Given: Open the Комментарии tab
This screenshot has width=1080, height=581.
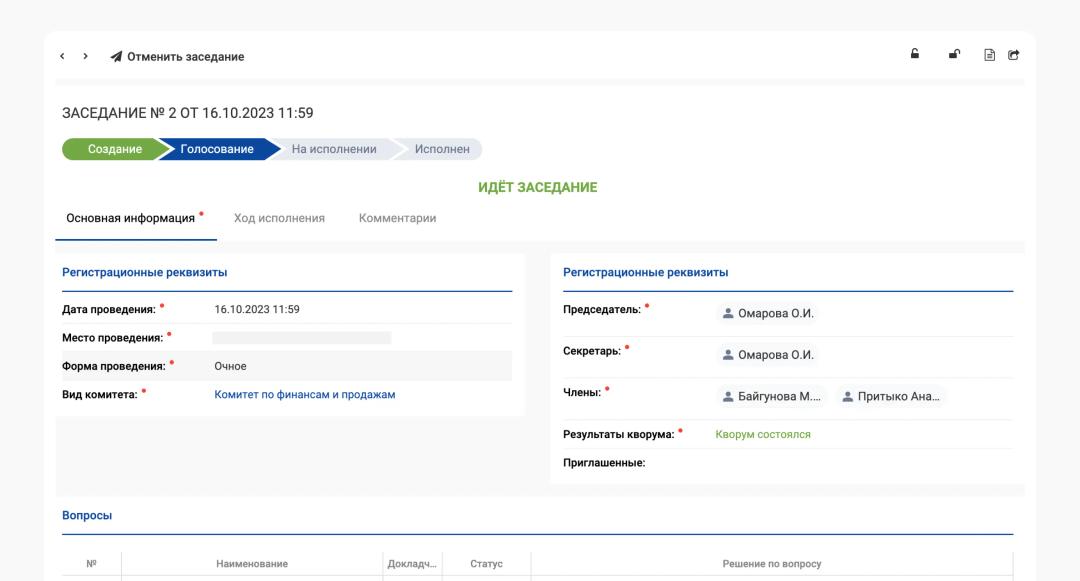Looking at the screenshot, I should pos(397,218).
